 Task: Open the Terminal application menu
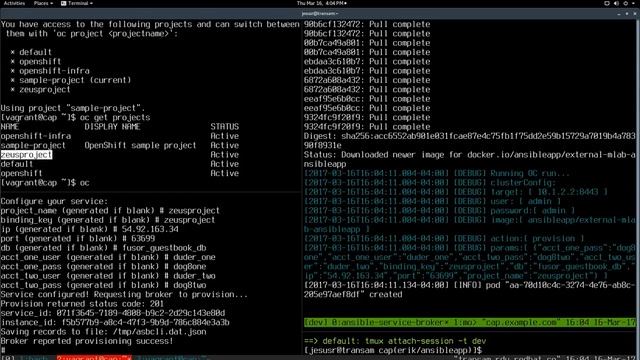point(77,3)
